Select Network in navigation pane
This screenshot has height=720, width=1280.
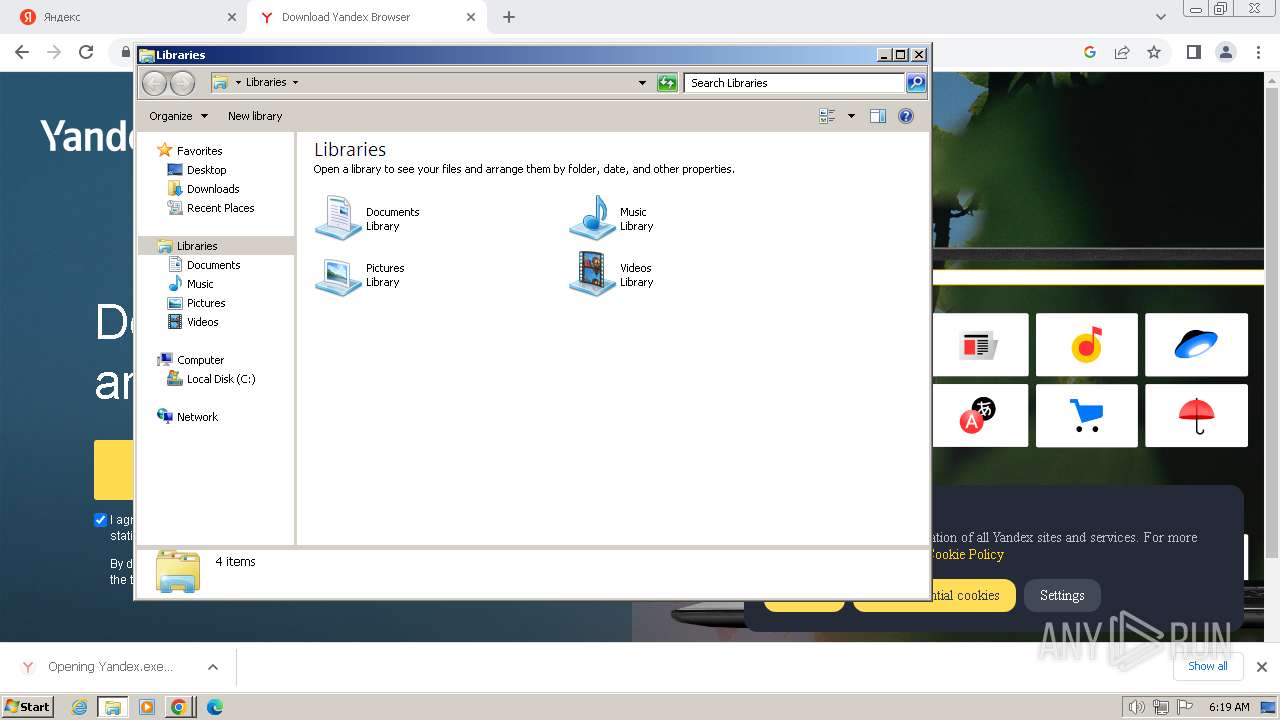(x=197, y=417)
